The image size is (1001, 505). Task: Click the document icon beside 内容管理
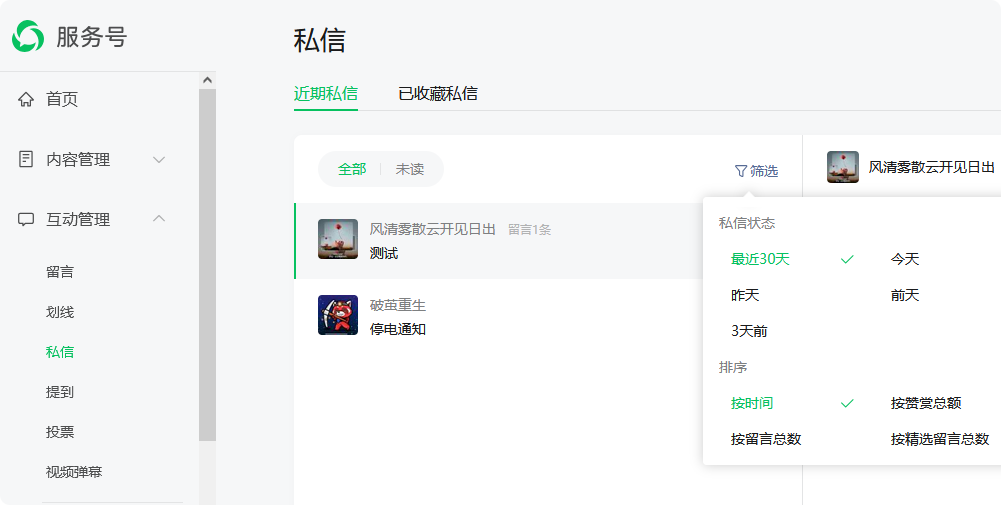(x=26, y=159)
